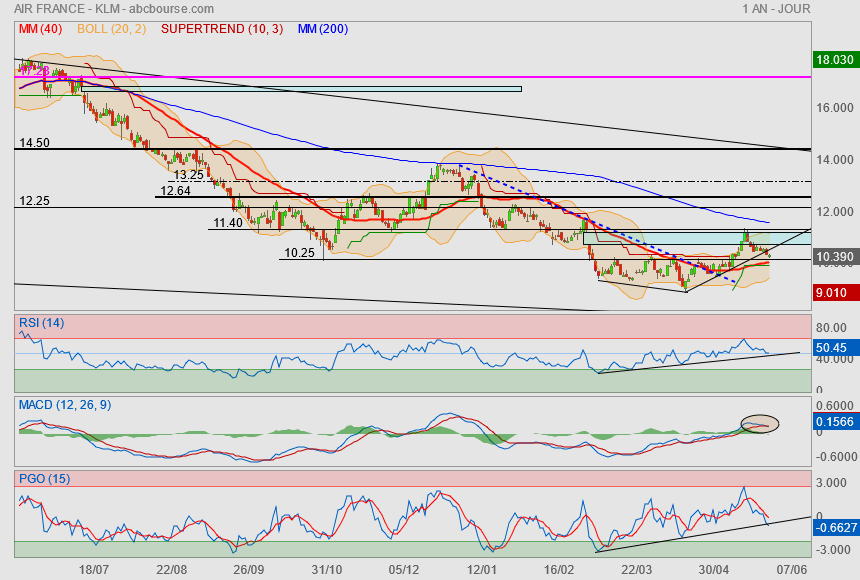The width and height of the screenshot is (860, 580).
Task: Select the 10.25 support level label
Action: click(x=300, y=253)
